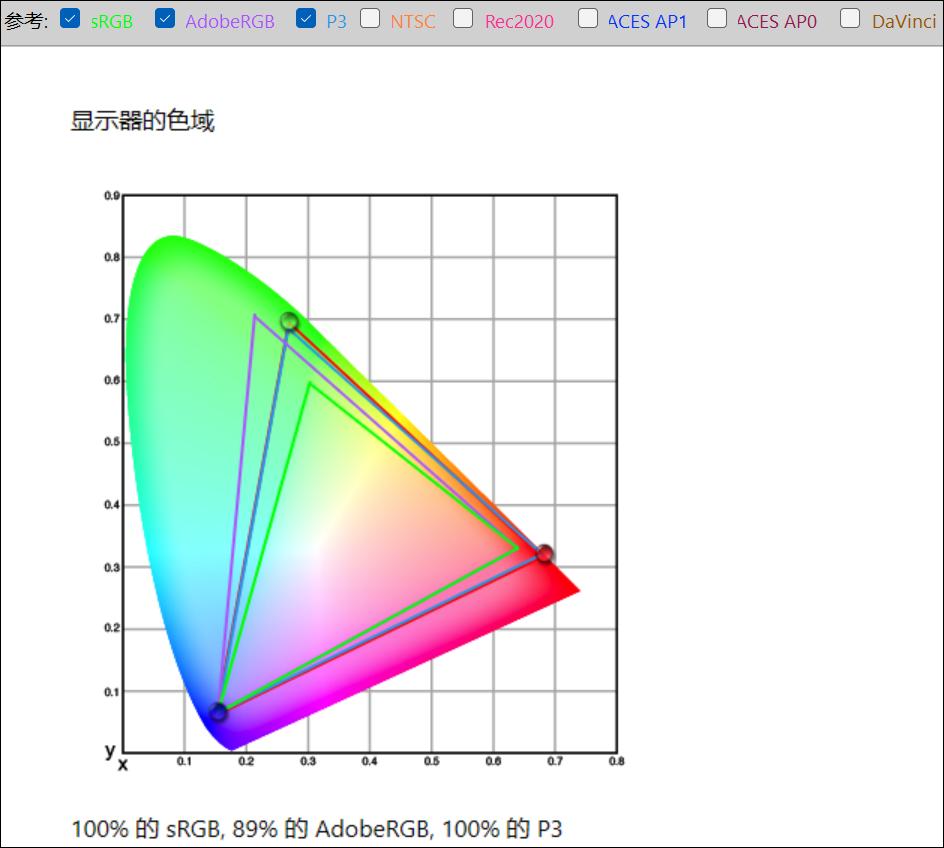This screenshot has height=848, width=944.
Task: Uncheck the AdobeRGB reference checkbox
Action: (164, 19)
